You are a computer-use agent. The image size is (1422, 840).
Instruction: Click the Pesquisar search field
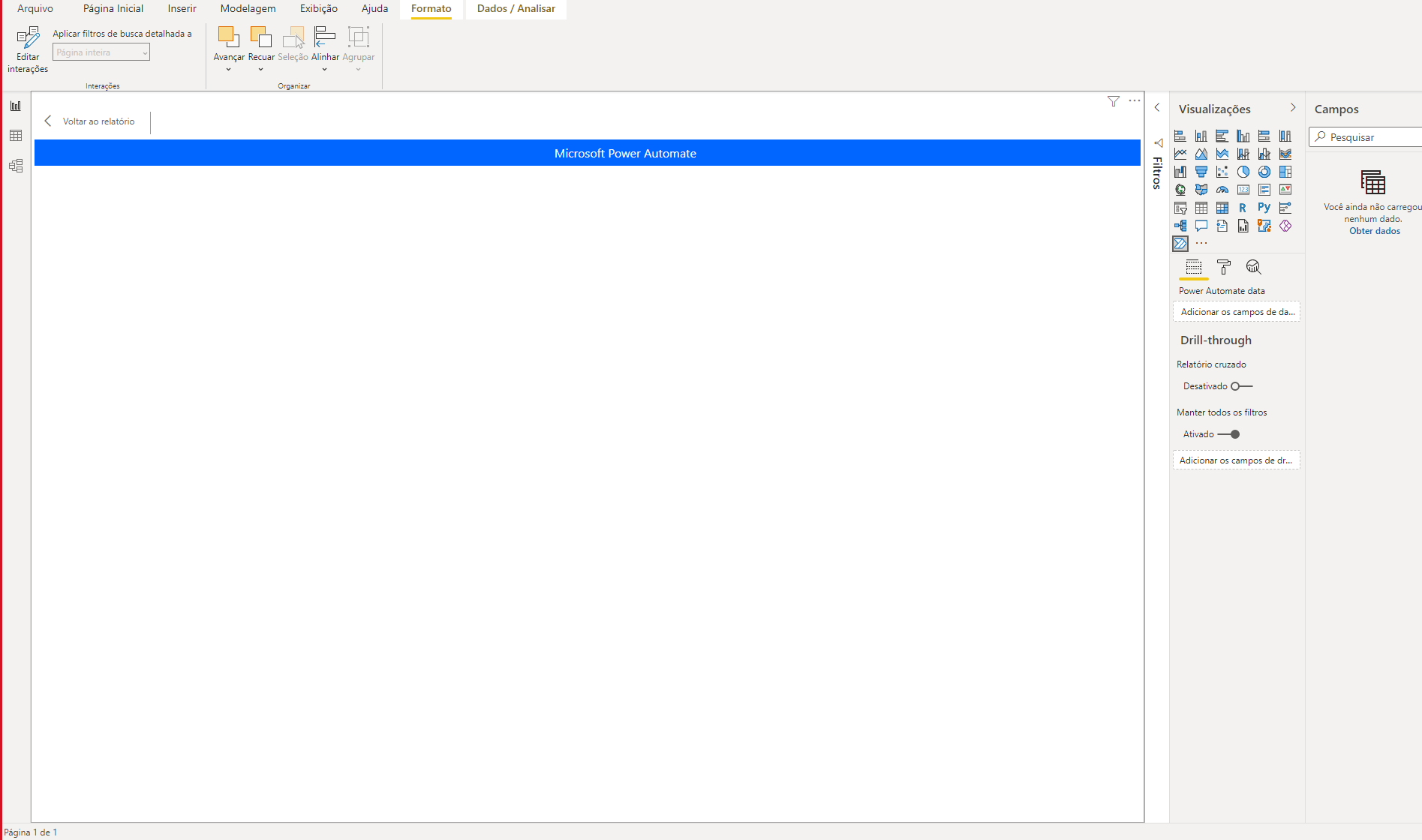[x=1366, y=137]
